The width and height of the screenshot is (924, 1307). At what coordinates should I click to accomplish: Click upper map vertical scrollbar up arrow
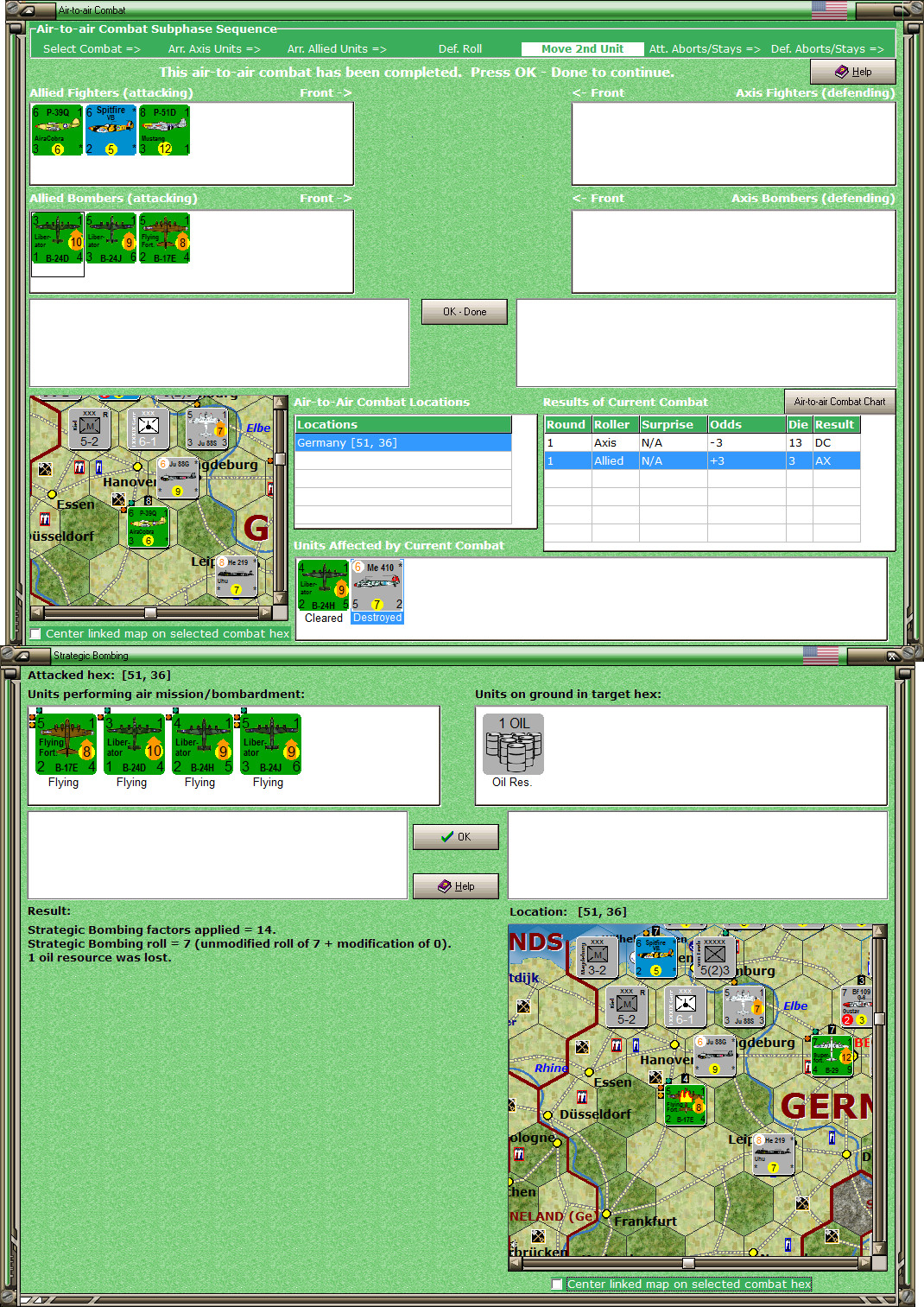coord(280,403)
